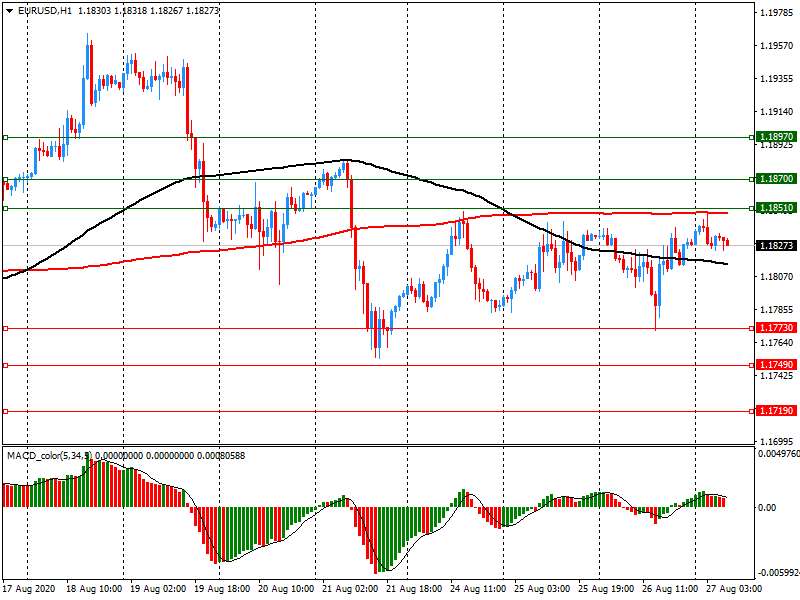Select the green 1.18700 price level label
Screen dimensions: 800x600
coord(776,178)
